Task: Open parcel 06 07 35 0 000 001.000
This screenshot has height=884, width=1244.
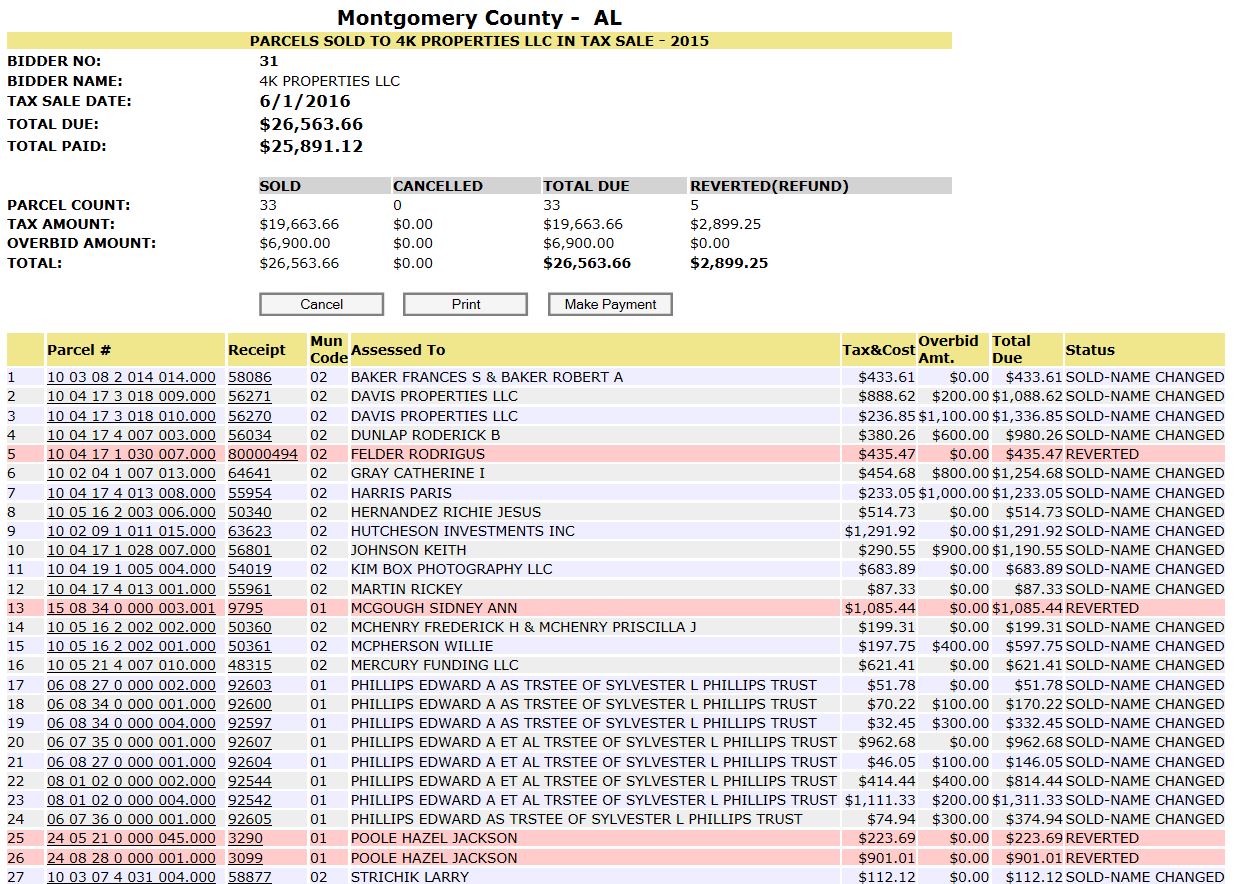Action: point(131,742)
